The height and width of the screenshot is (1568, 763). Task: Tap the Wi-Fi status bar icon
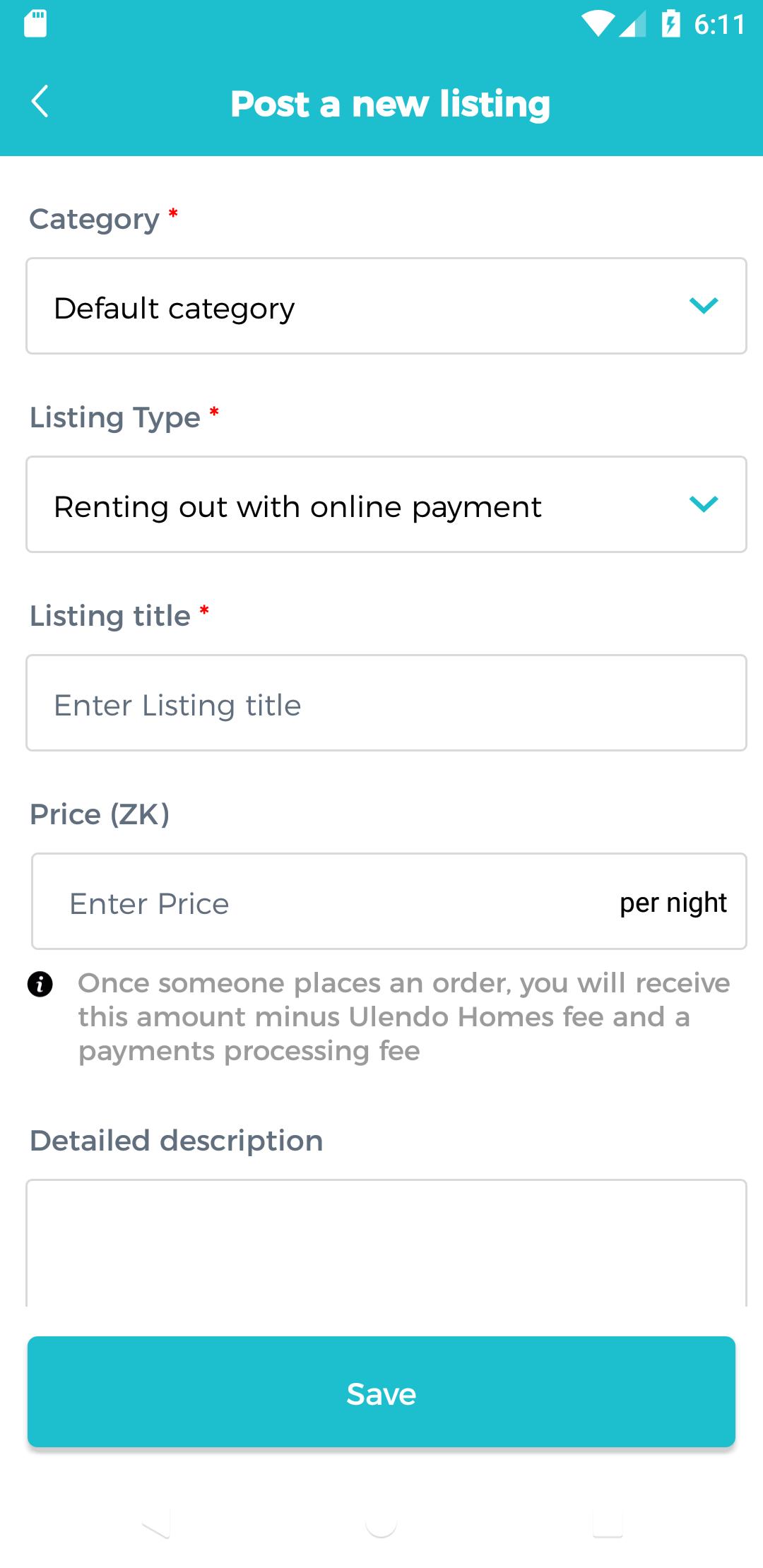click(x=598, y=24)
